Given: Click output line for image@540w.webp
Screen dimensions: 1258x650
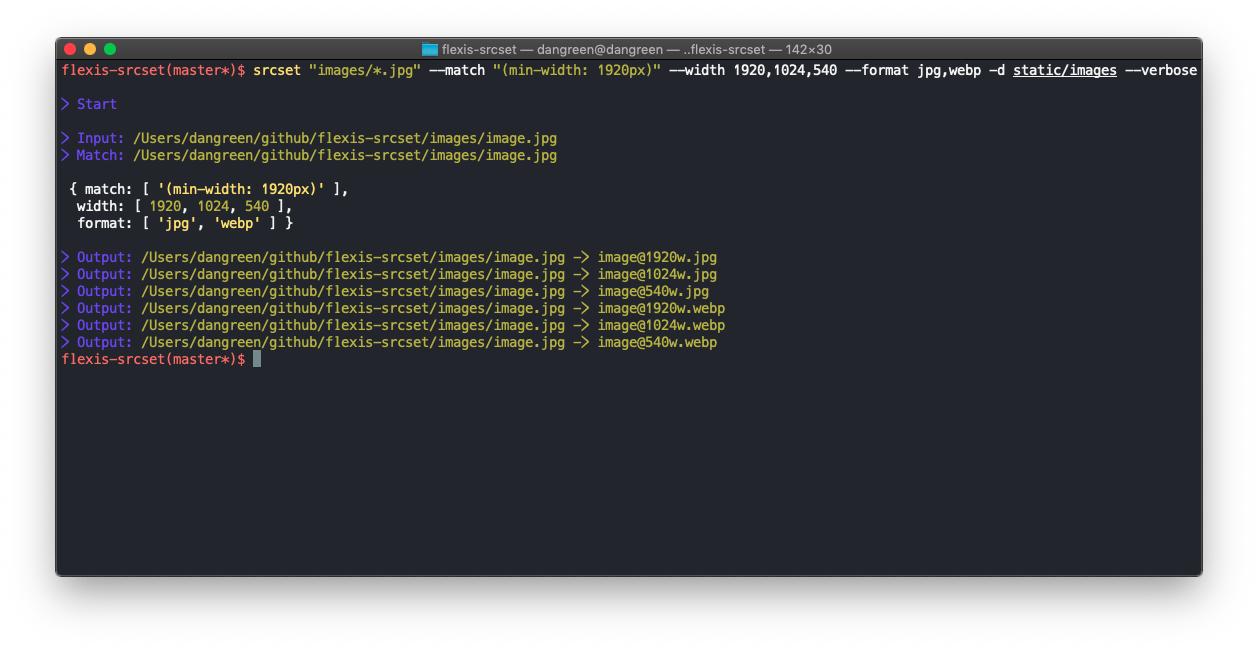Looking at the screenshot, I should point(389,342).
